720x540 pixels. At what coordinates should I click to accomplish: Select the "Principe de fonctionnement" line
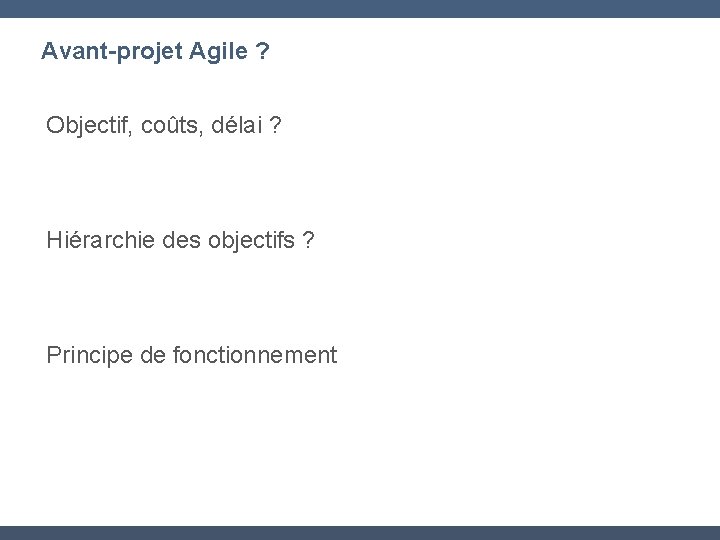(192, 355)
